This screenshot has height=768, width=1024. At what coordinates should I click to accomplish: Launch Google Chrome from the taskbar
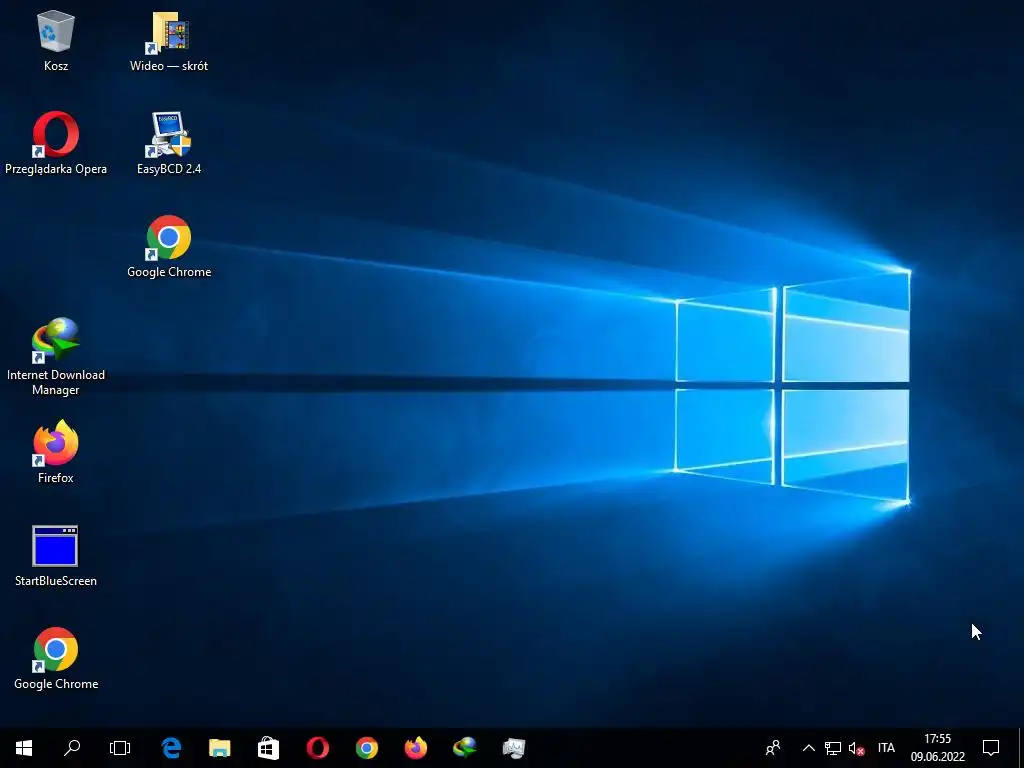(367, 748)
